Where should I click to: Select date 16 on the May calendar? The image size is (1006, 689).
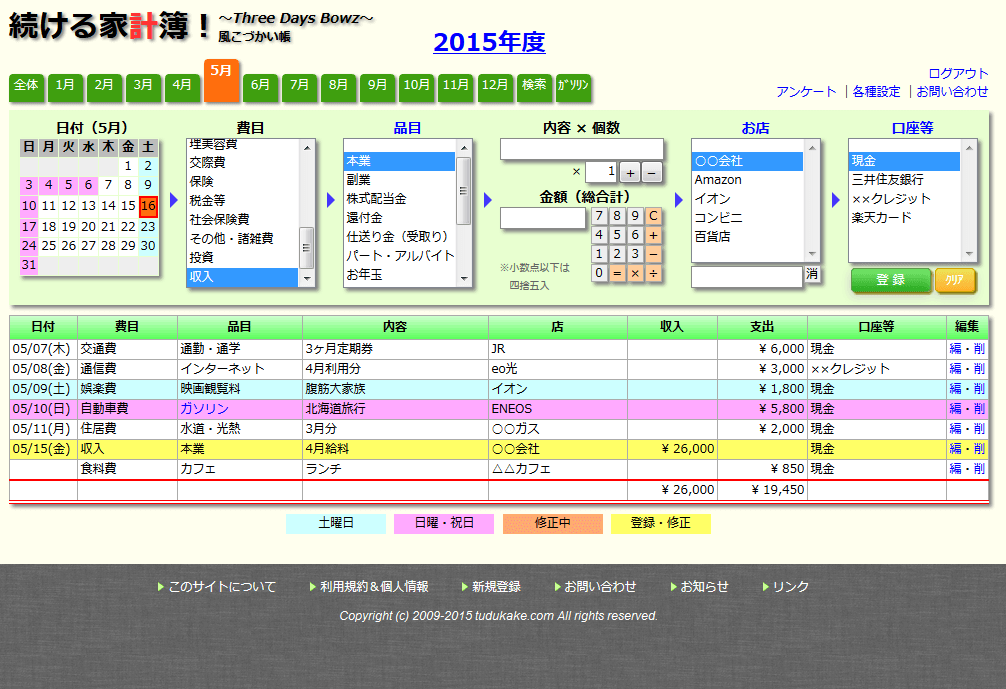pos(146,205)
